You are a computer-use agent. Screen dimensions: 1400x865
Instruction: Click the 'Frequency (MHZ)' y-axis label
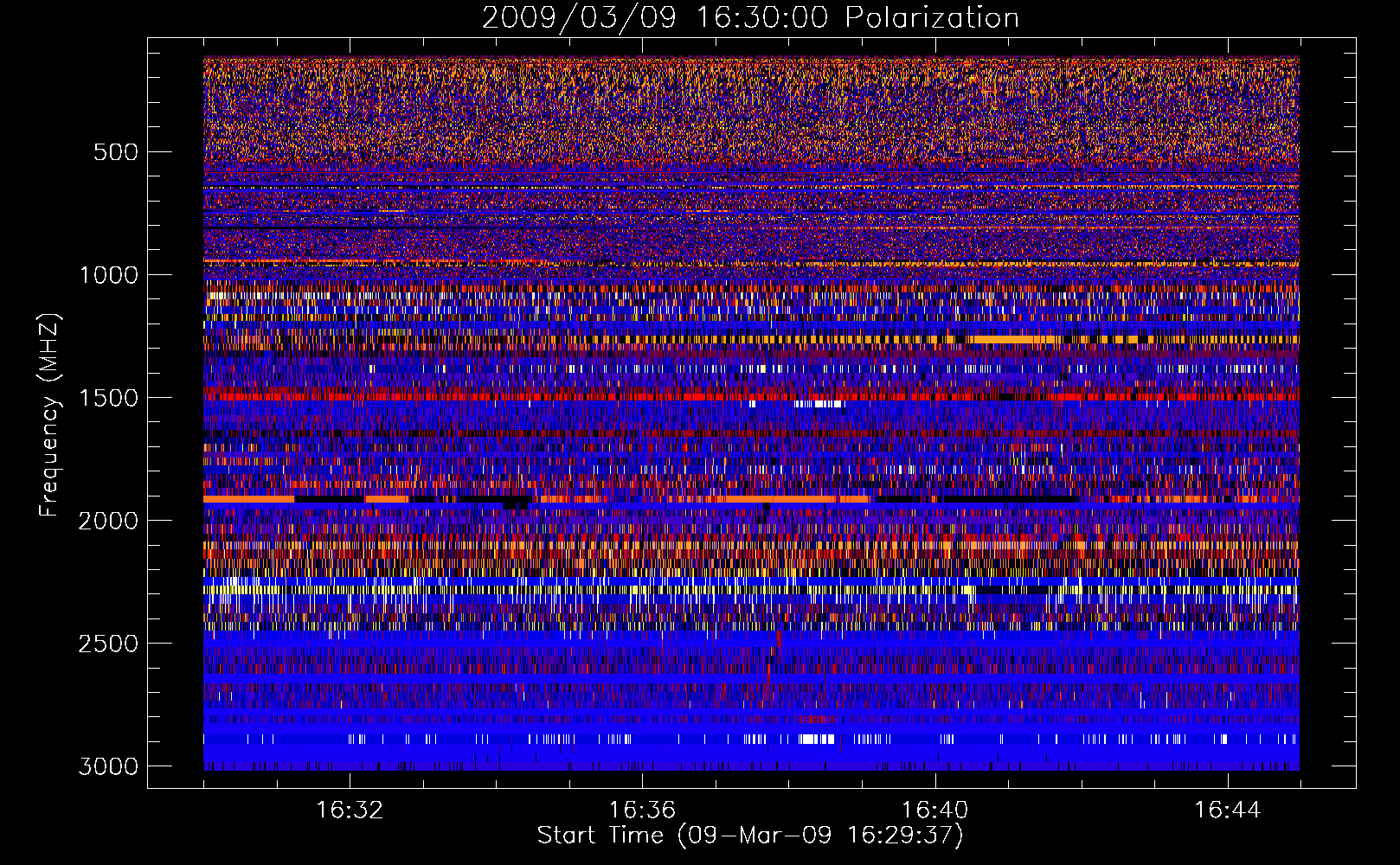point(49,416)
